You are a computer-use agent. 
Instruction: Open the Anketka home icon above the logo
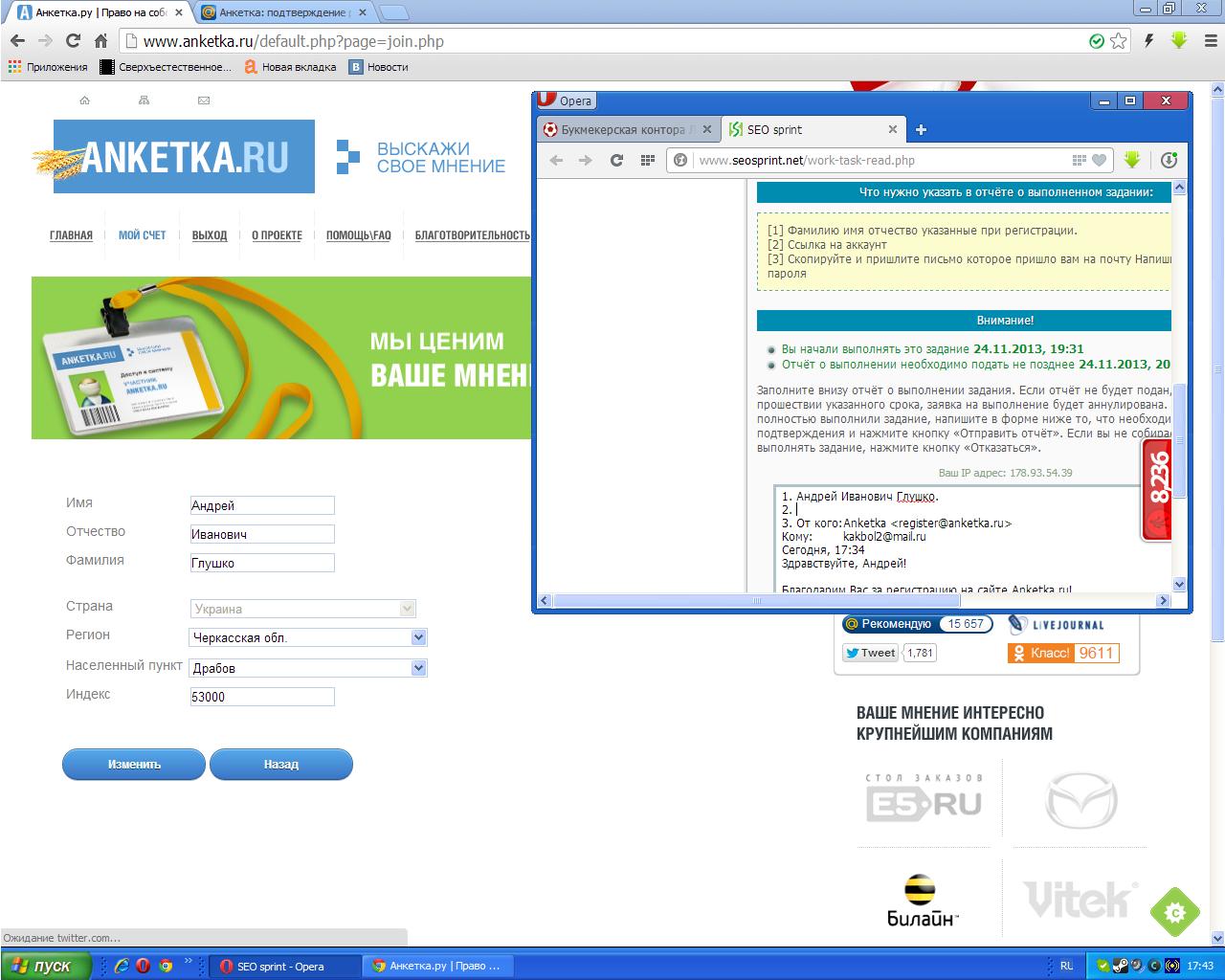(84, 100)
